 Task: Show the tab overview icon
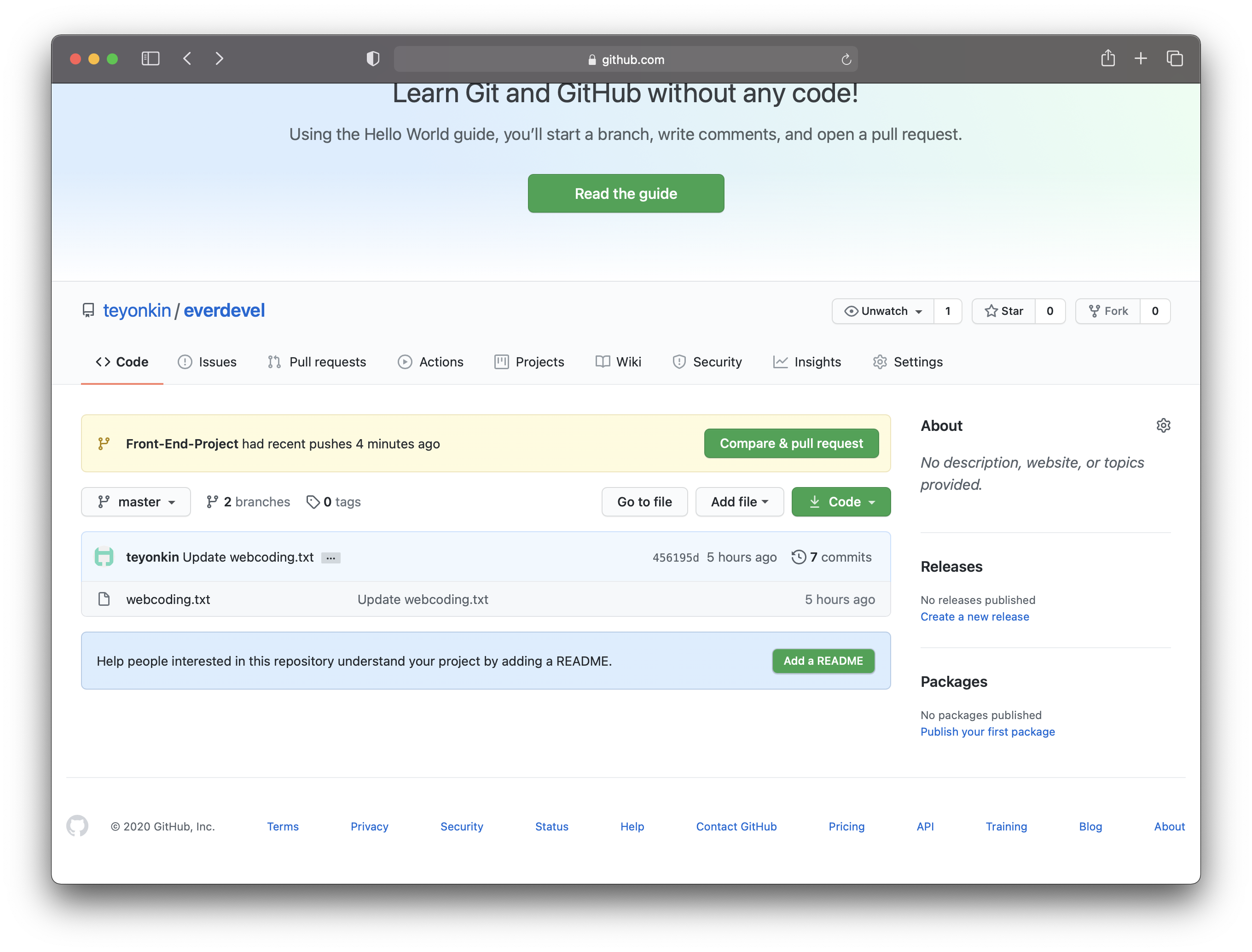[1174, 58]
